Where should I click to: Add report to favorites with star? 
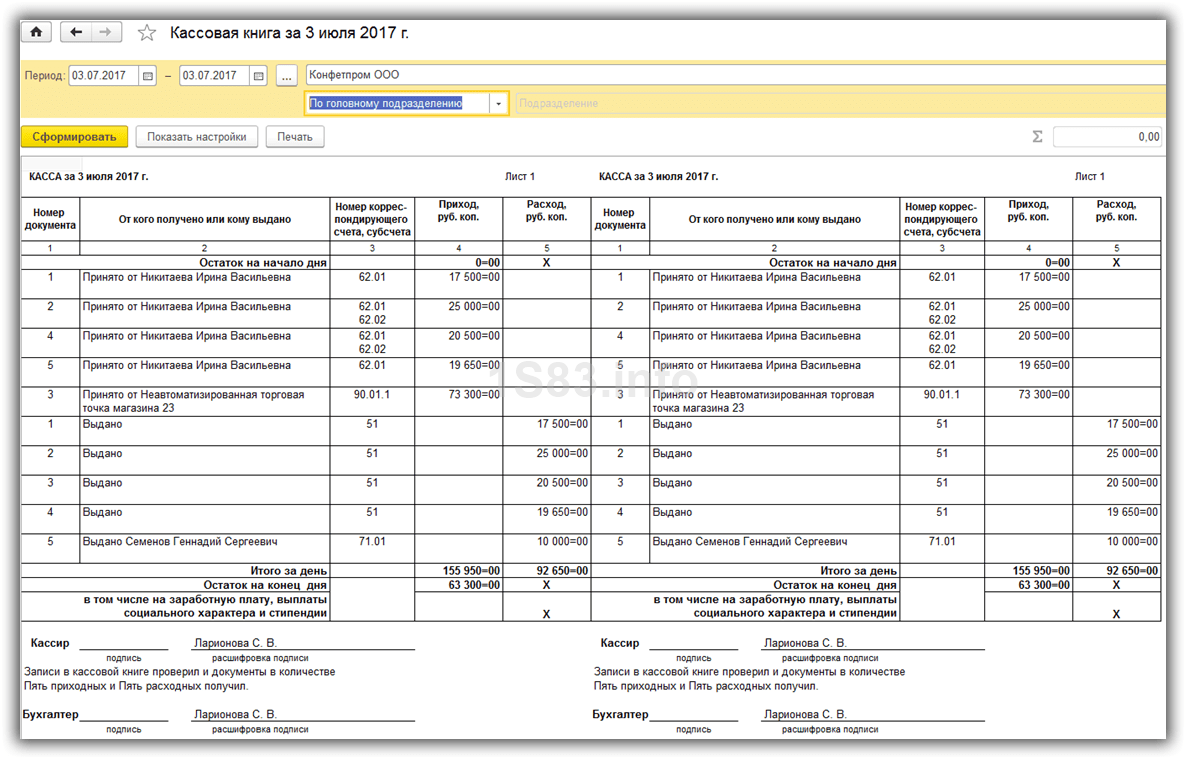[147, 33]
